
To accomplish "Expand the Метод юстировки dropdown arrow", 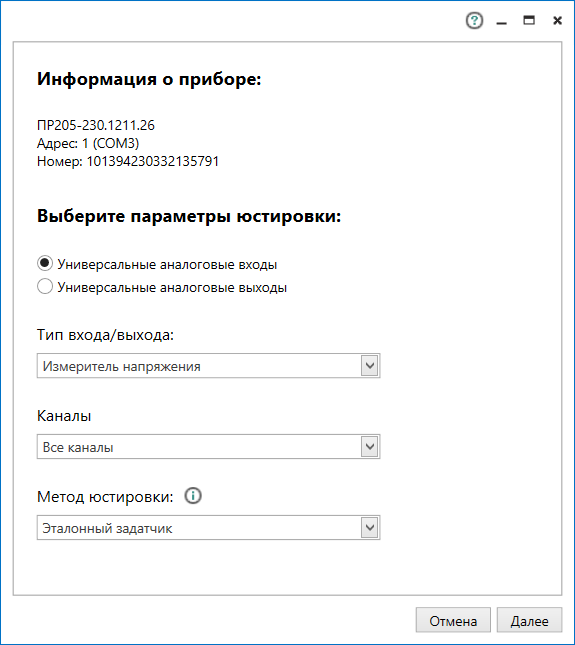I will tap(370, 527).
